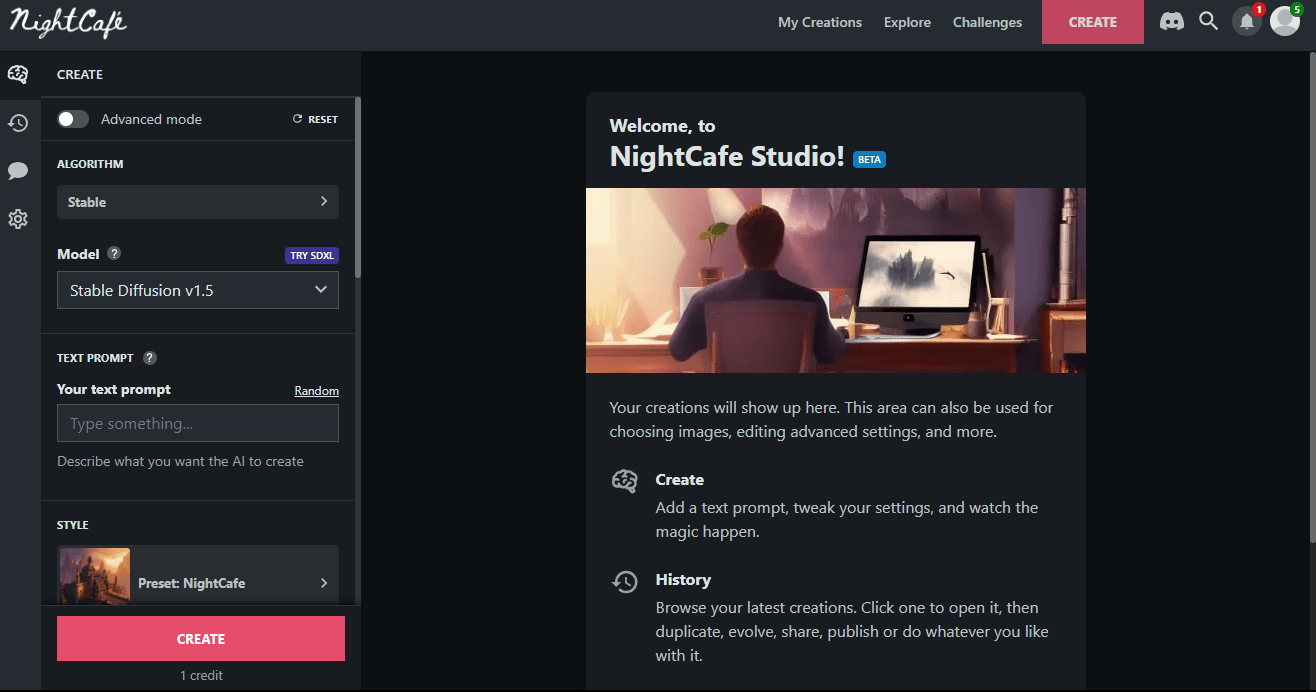The width and height of the screenshot is (1316, 692).
Task: Go to My Creations
Action: (820, 22)
